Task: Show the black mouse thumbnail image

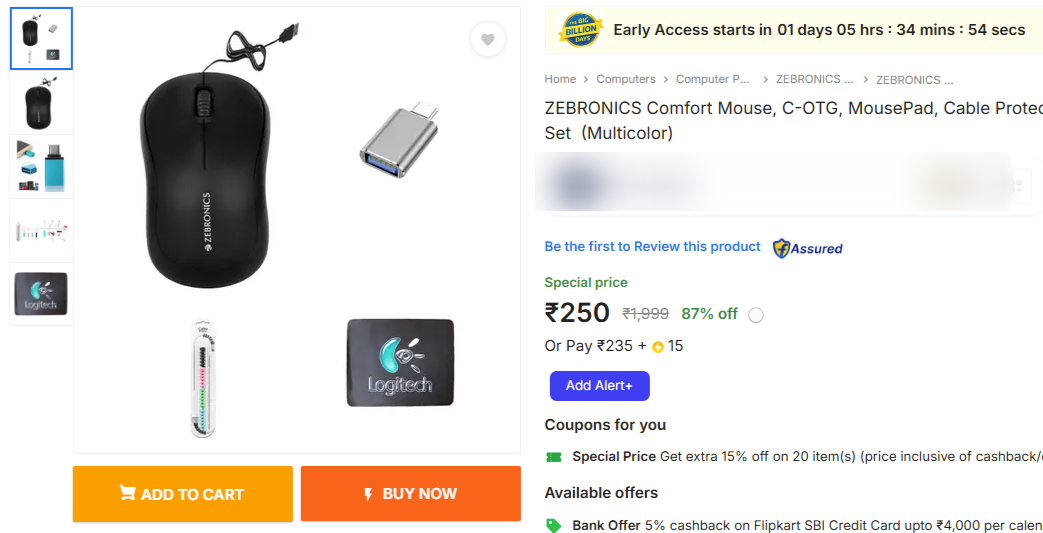Action: (41, 103)
